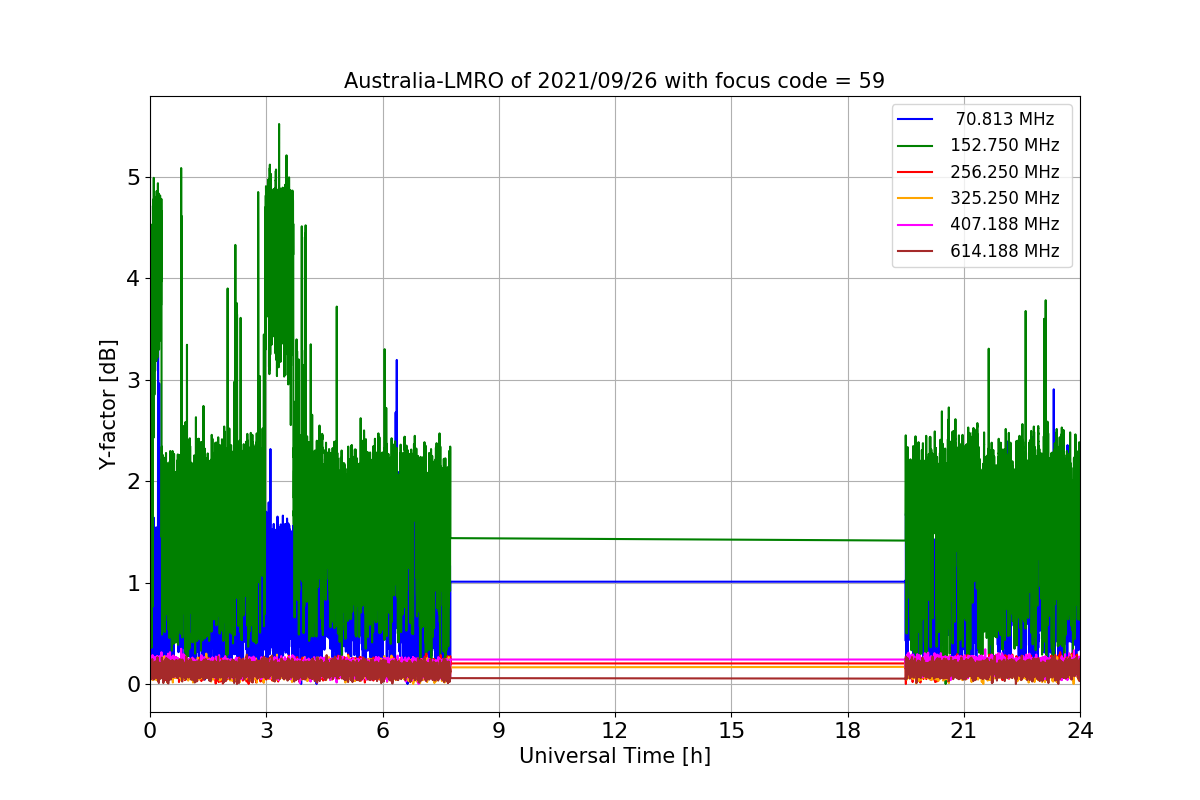Click y-axis tick label 5
Image resolution: width=1200 pixels, height=800 pixels.
[x=132, y=178]
